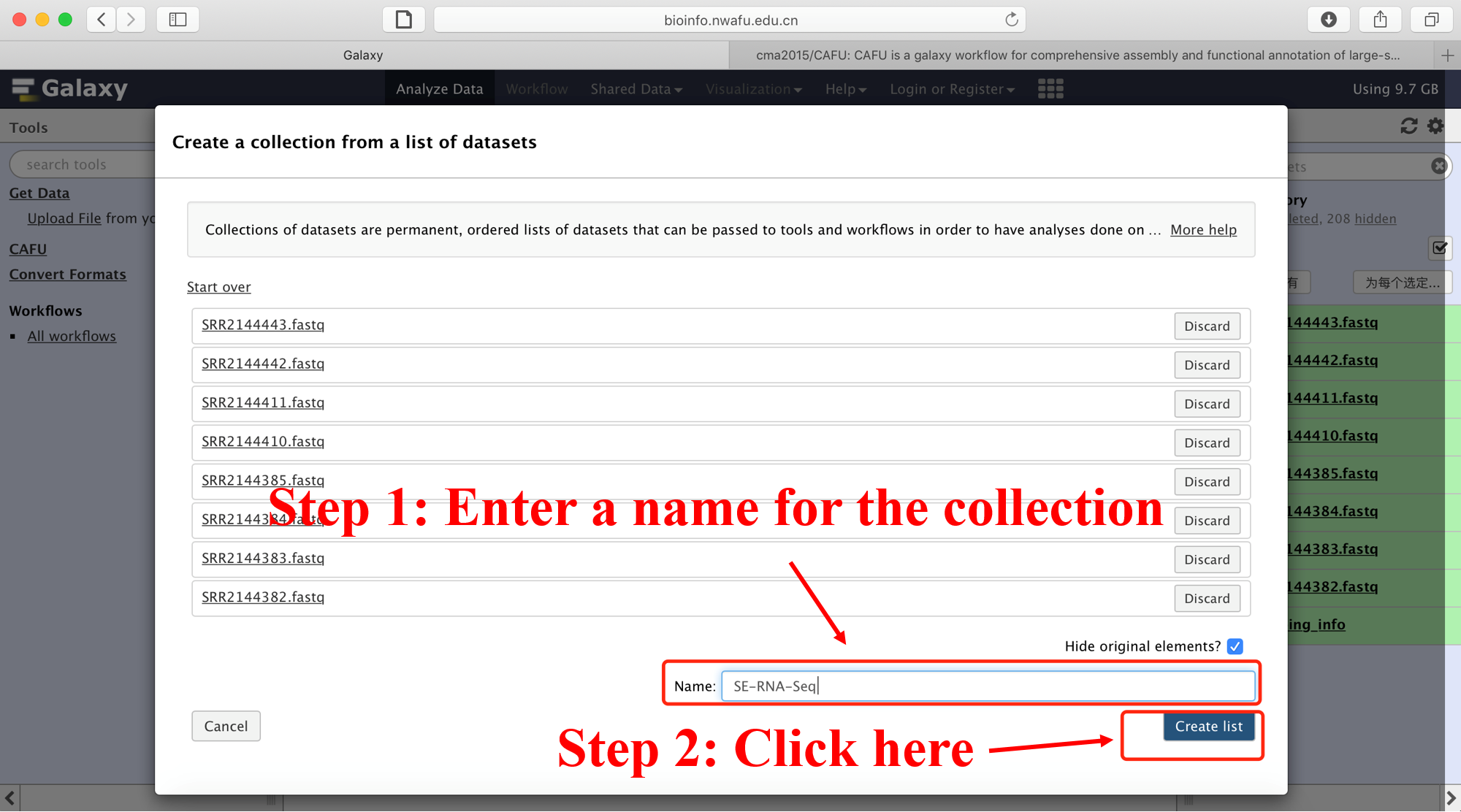This screenshot has width=1461, height=812.
Task: Expand the Shared Data dropdown menu
Action: pos(634,88)
